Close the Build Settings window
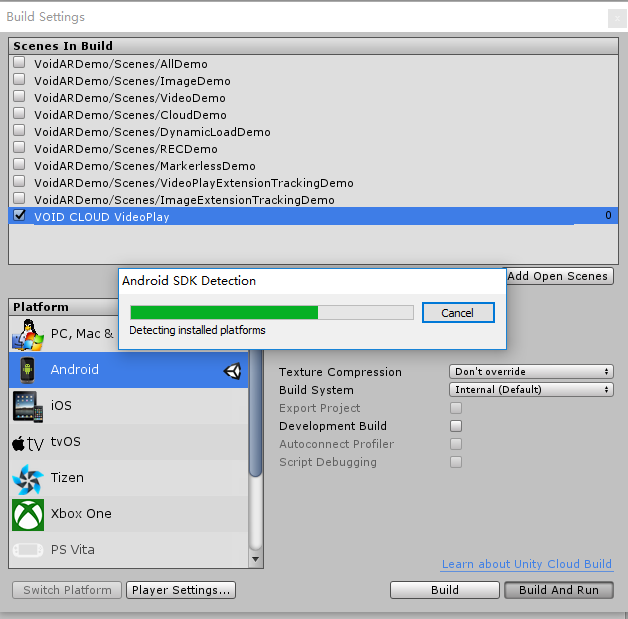The height and width of the screenshot is (619, 628). coord(617,18)
